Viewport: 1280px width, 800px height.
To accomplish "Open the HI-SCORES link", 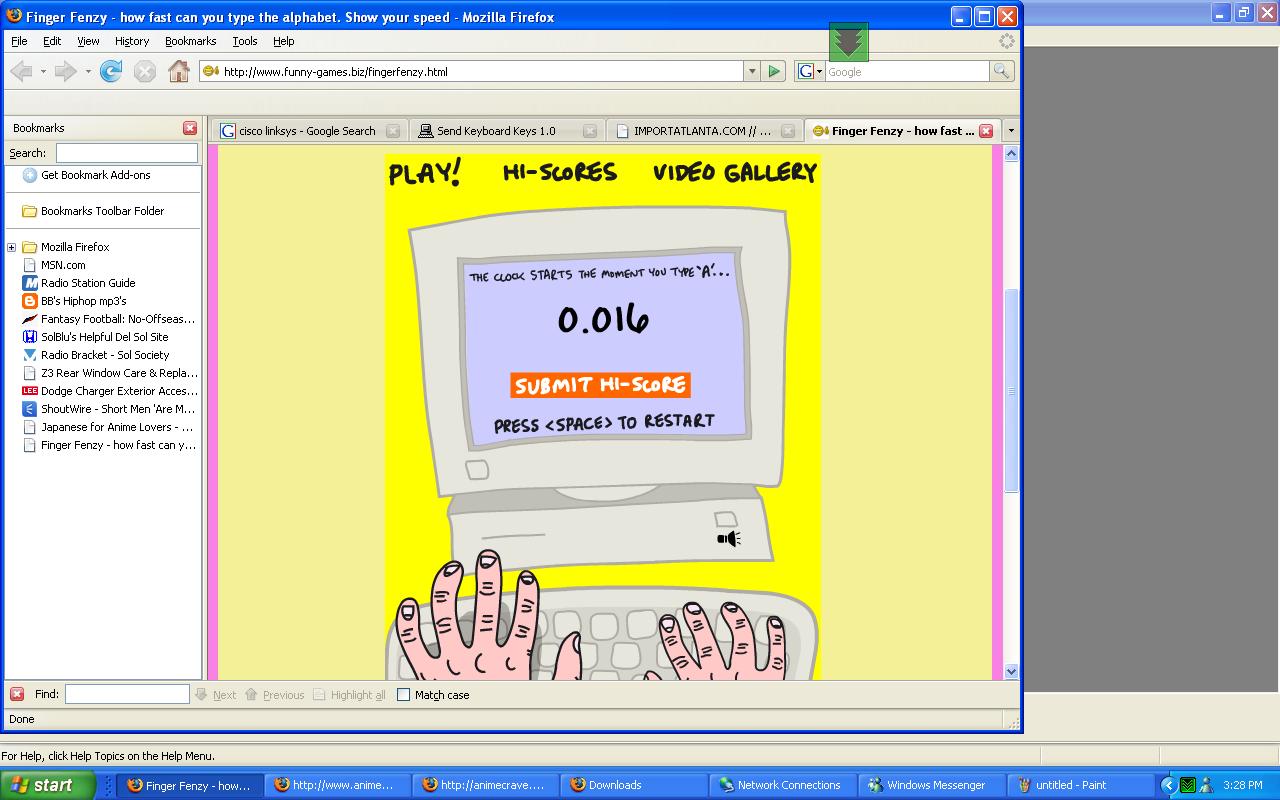I will tap(559, 173).
